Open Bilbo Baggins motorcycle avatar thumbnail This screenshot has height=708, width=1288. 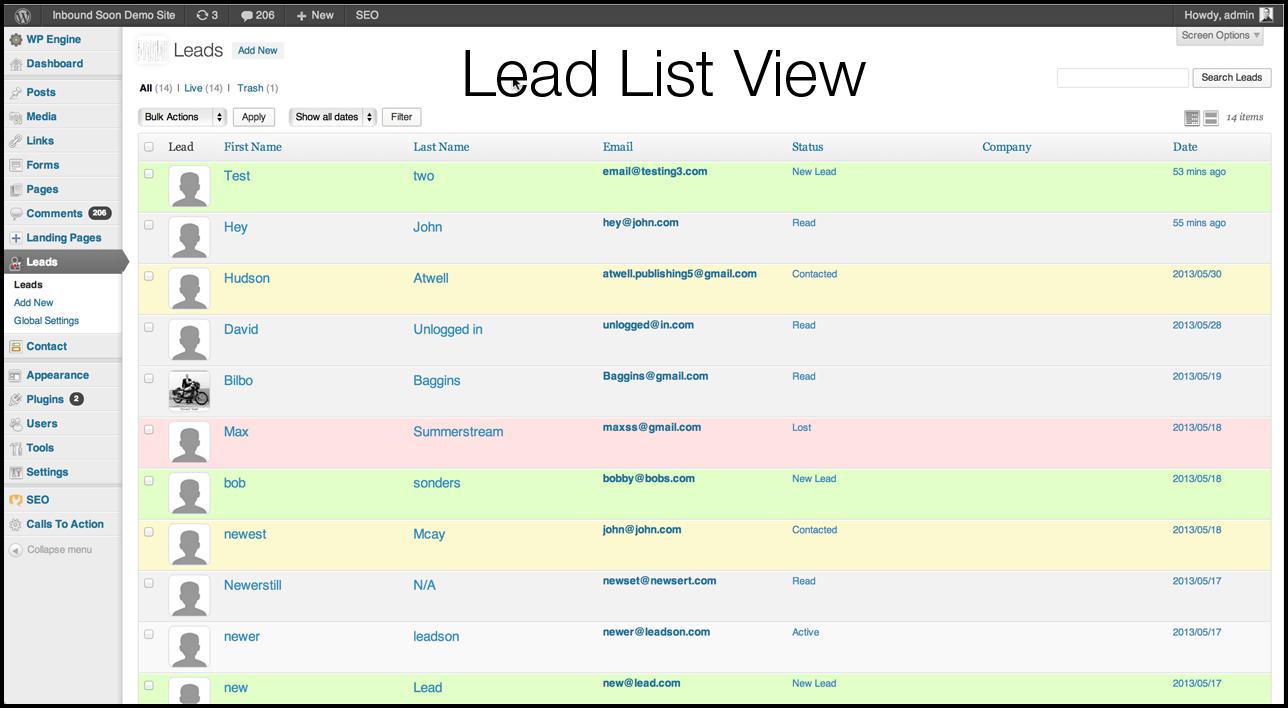click(189, 391)
